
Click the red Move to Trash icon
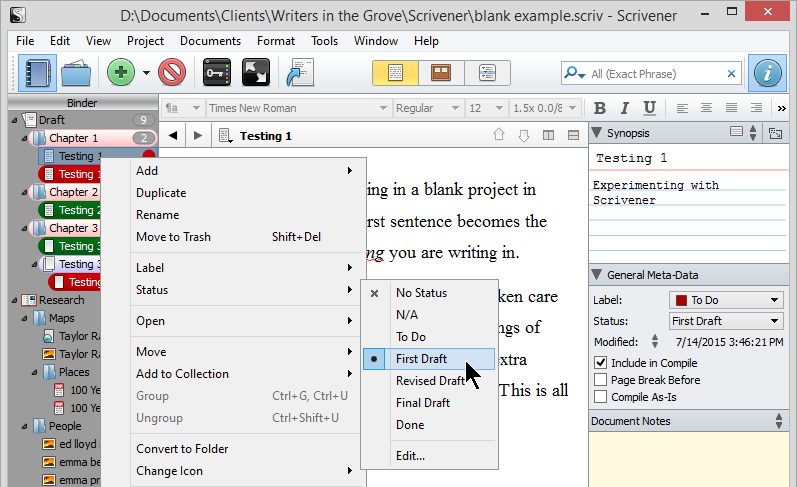[x=173, y=73]
